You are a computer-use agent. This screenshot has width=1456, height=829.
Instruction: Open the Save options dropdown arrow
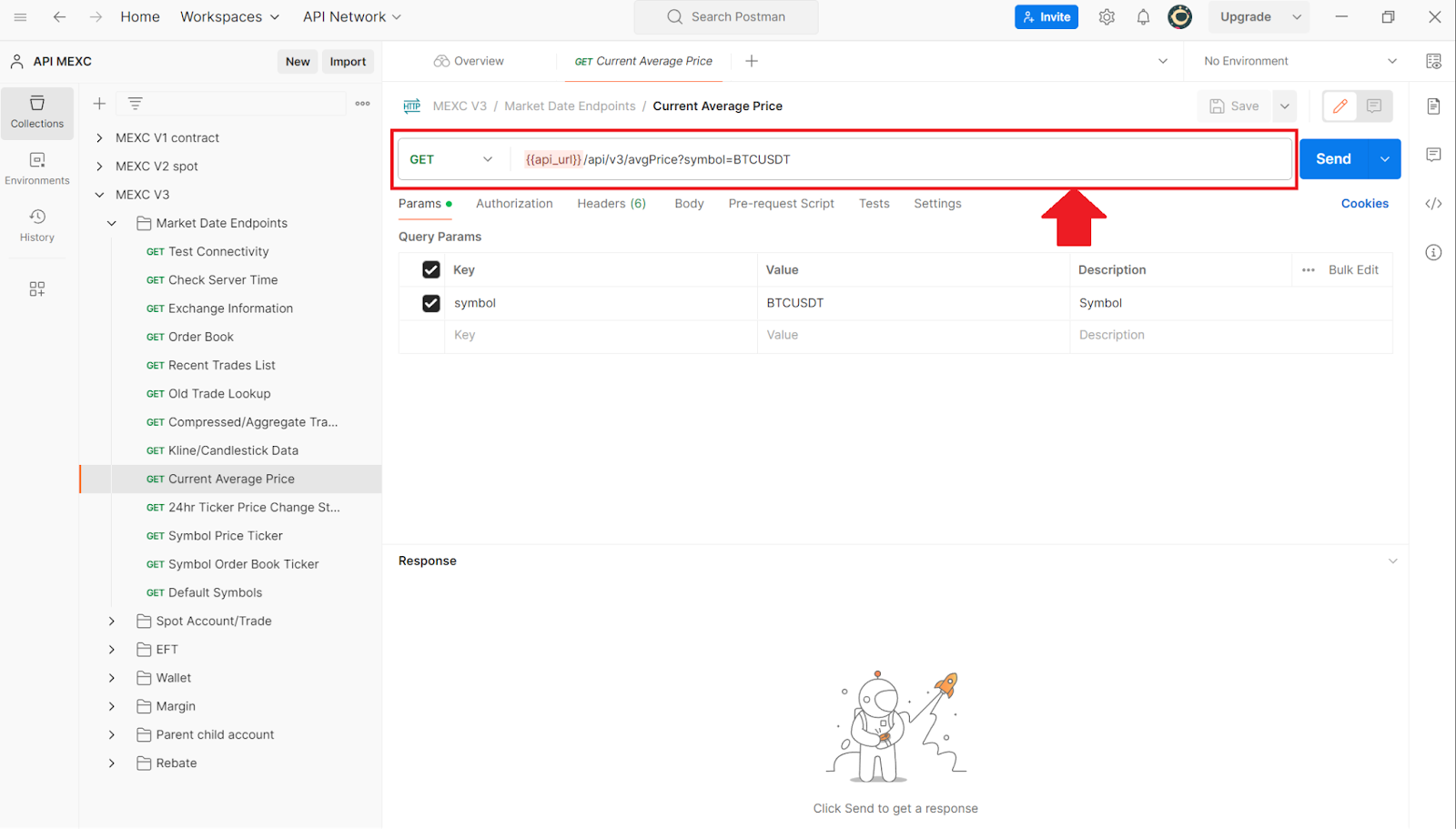tap(1284, 106)
